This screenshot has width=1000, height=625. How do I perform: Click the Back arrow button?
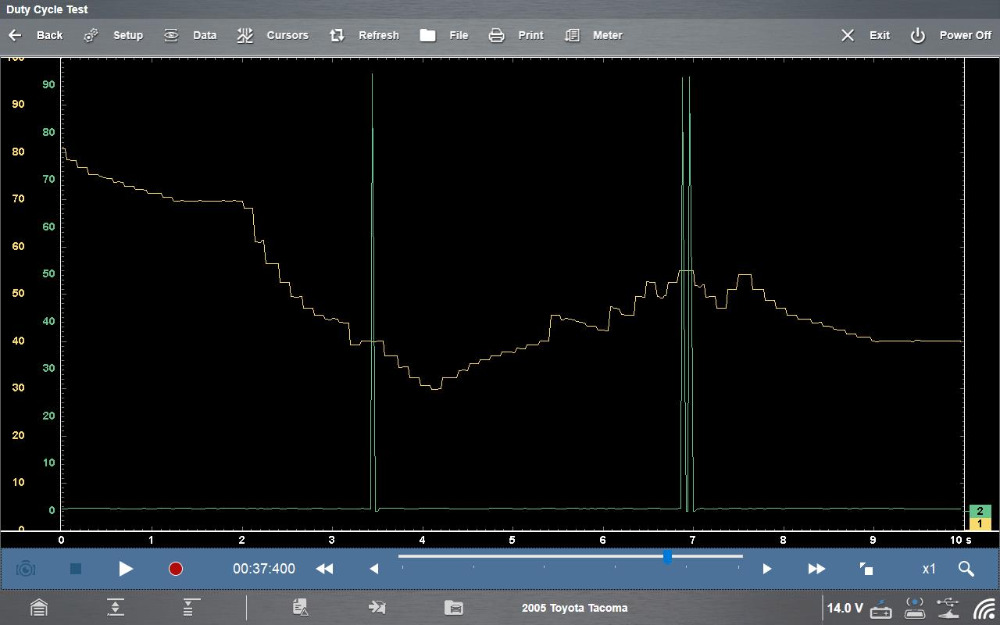pos(35,35)
